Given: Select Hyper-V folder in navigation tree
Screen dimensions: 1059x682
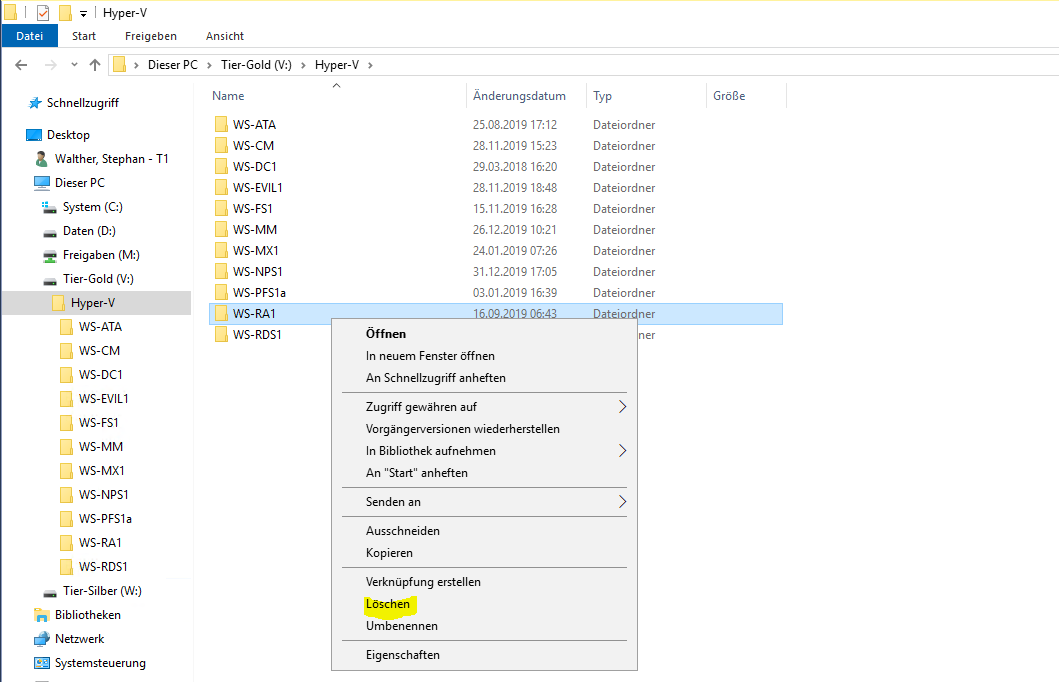Looking at the screenshot, I should (97, 303).
